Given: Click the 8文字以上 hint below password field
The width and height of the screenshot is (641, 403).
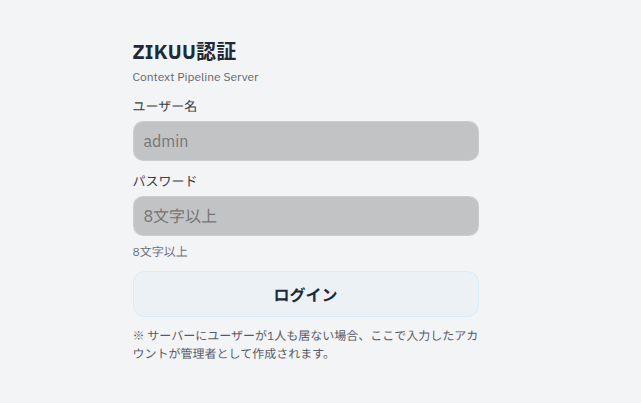Looking at the screenshot, I should click(160, 252).
